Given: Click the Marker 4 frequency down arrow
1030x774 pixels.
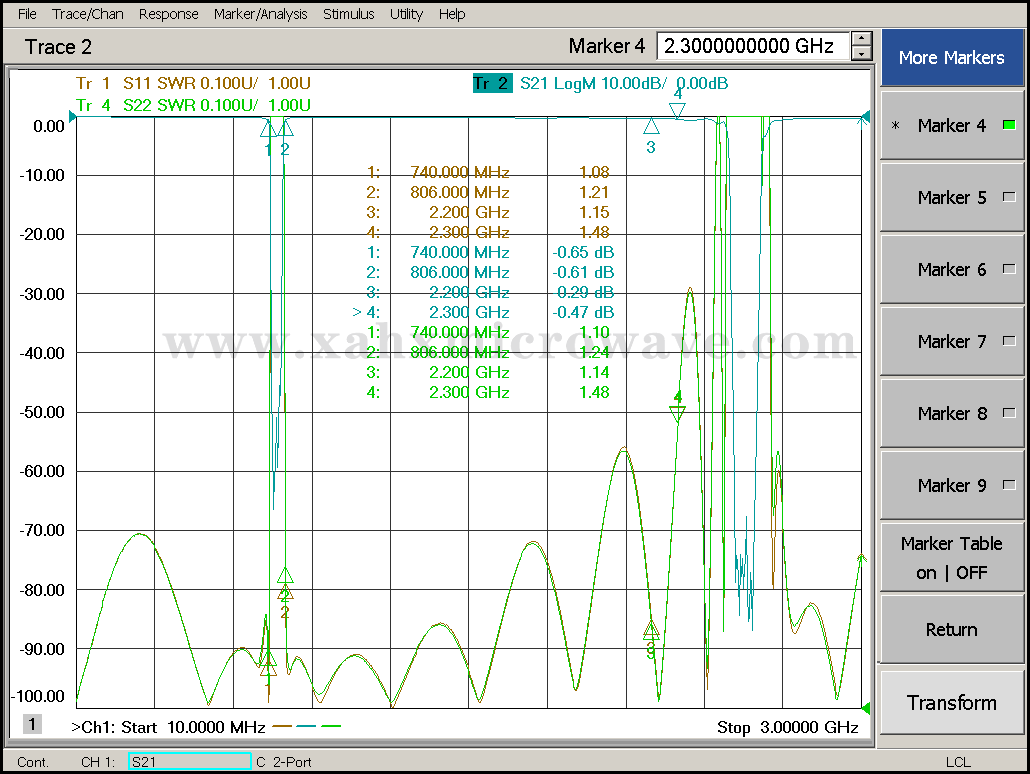Looking at the screenshot, I should (x=861, y=53).
